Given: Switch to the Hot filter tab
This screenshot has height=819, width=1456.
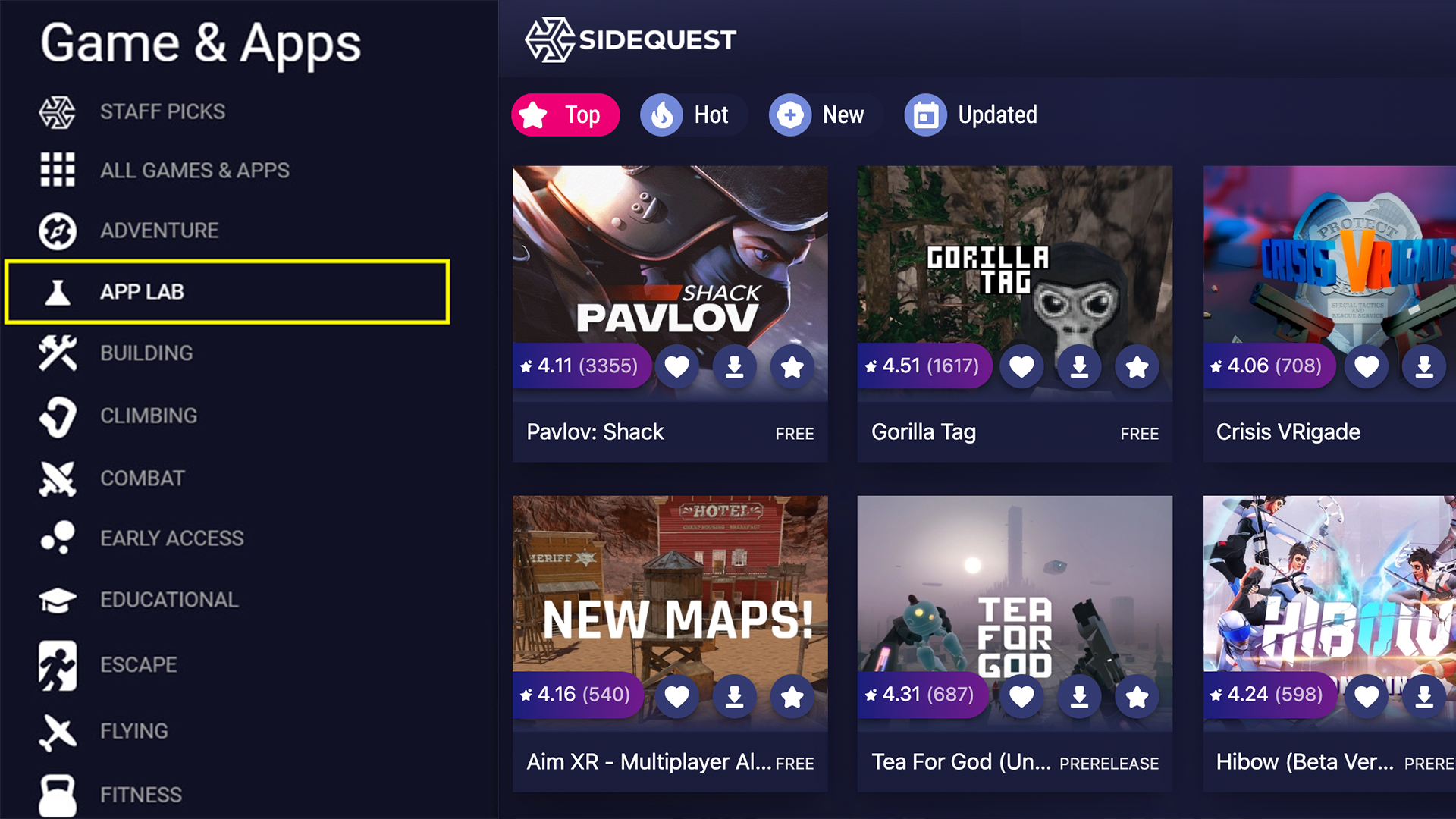Looking at the screenshot, I should point(693,115).
